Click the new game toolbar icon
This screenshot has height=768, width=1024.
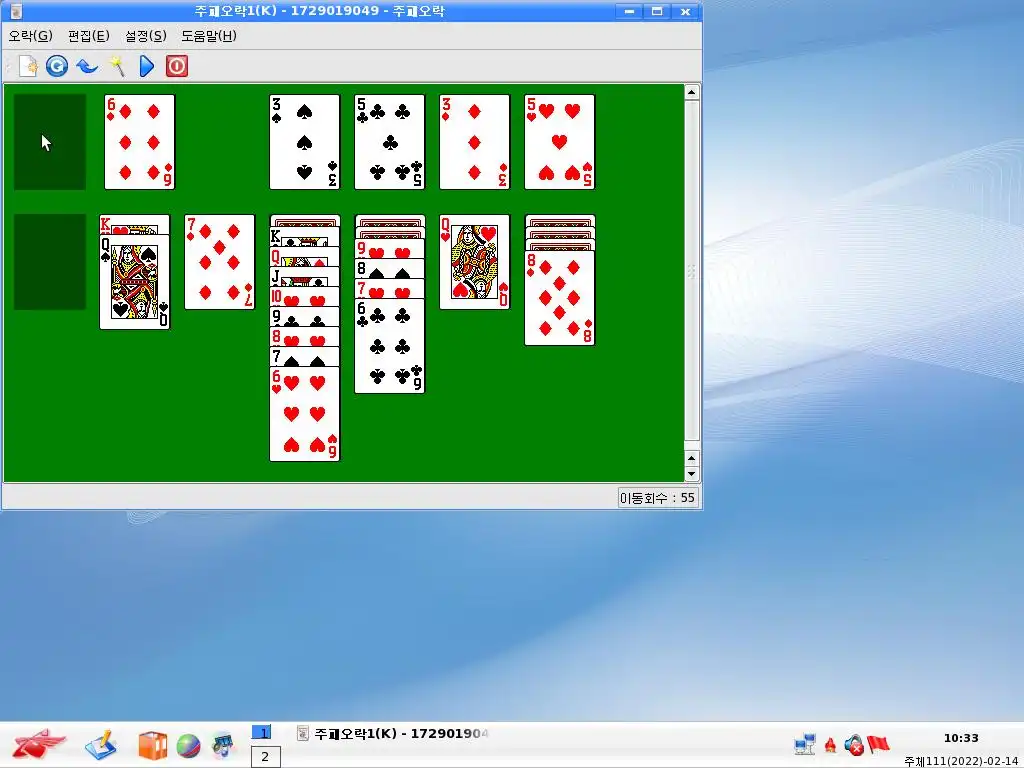tap(28, 66)
